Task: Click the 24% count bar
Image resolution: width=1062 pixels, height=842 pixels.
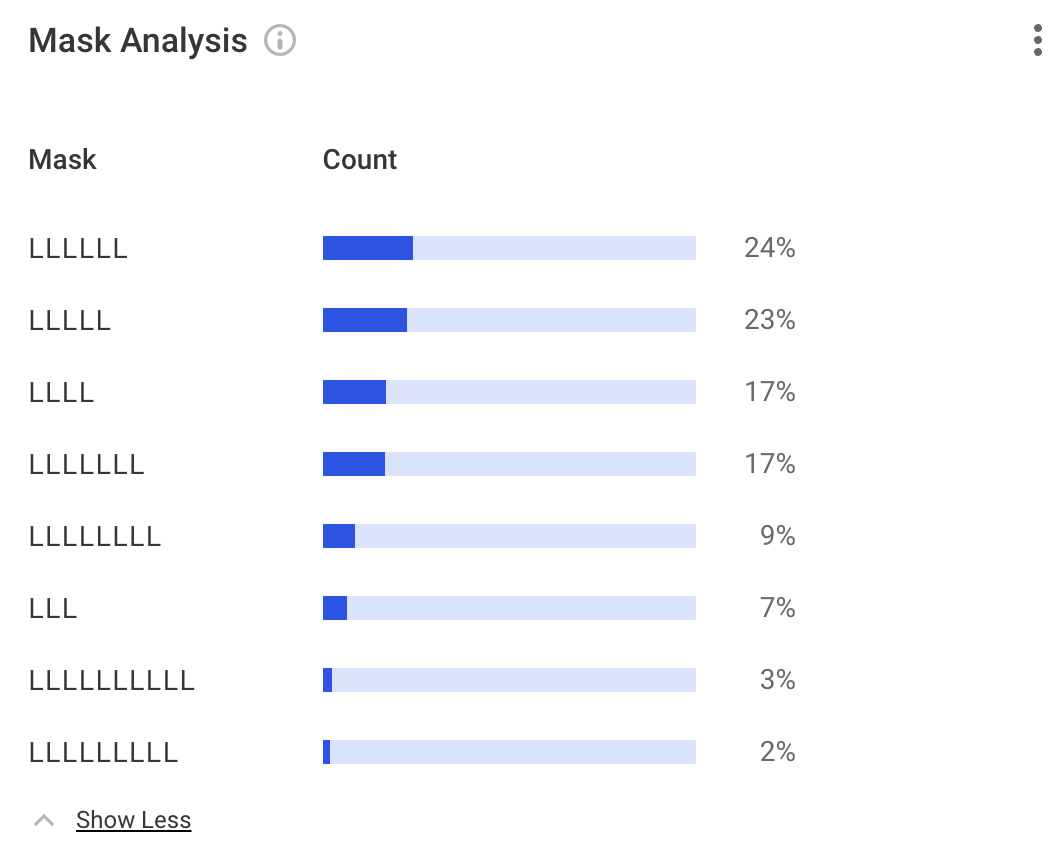Action: 509,248
